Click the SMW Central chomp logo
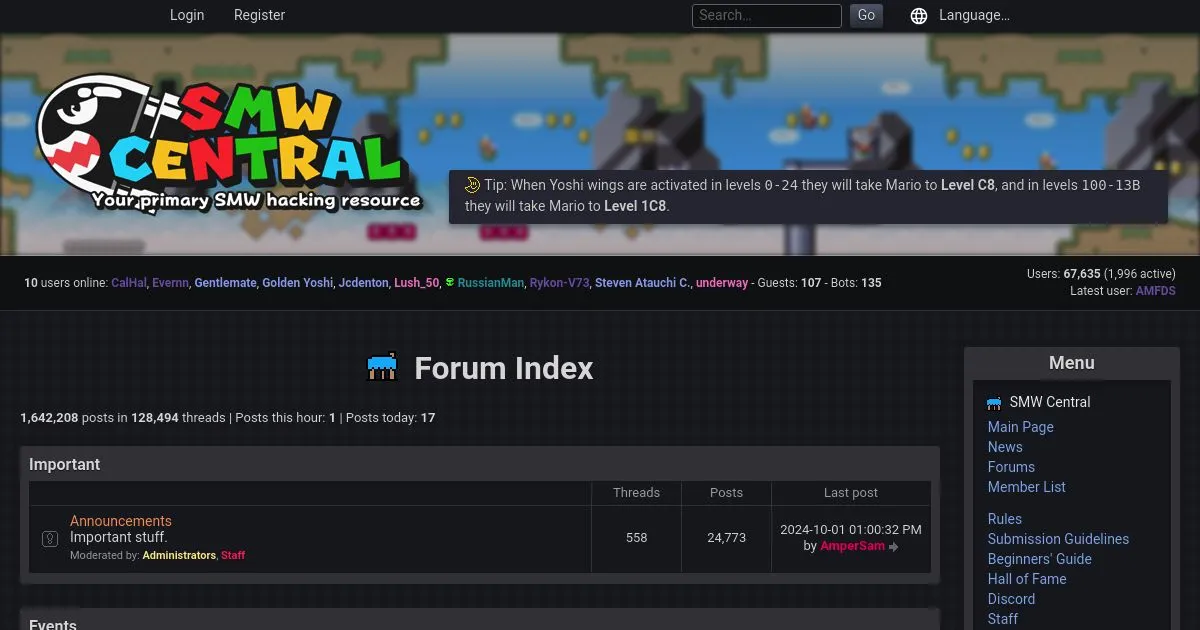Image resolution: width=1200 pixels, height=630 pixels. point(230,145)
